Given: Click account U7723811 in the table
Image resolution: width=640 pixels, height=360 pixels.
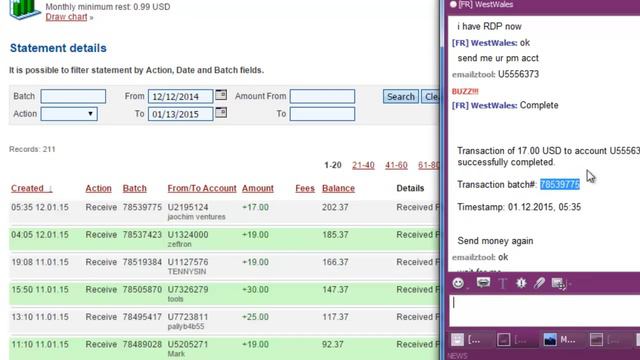Looking at the screenshot, I should [188, 317].
